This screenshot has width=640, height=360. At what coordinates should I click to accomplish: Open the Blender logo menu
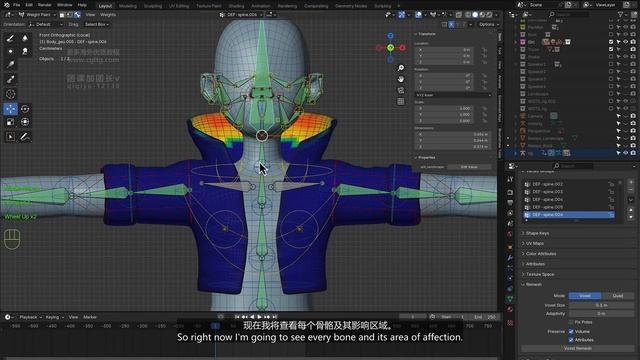pos(7,5)
